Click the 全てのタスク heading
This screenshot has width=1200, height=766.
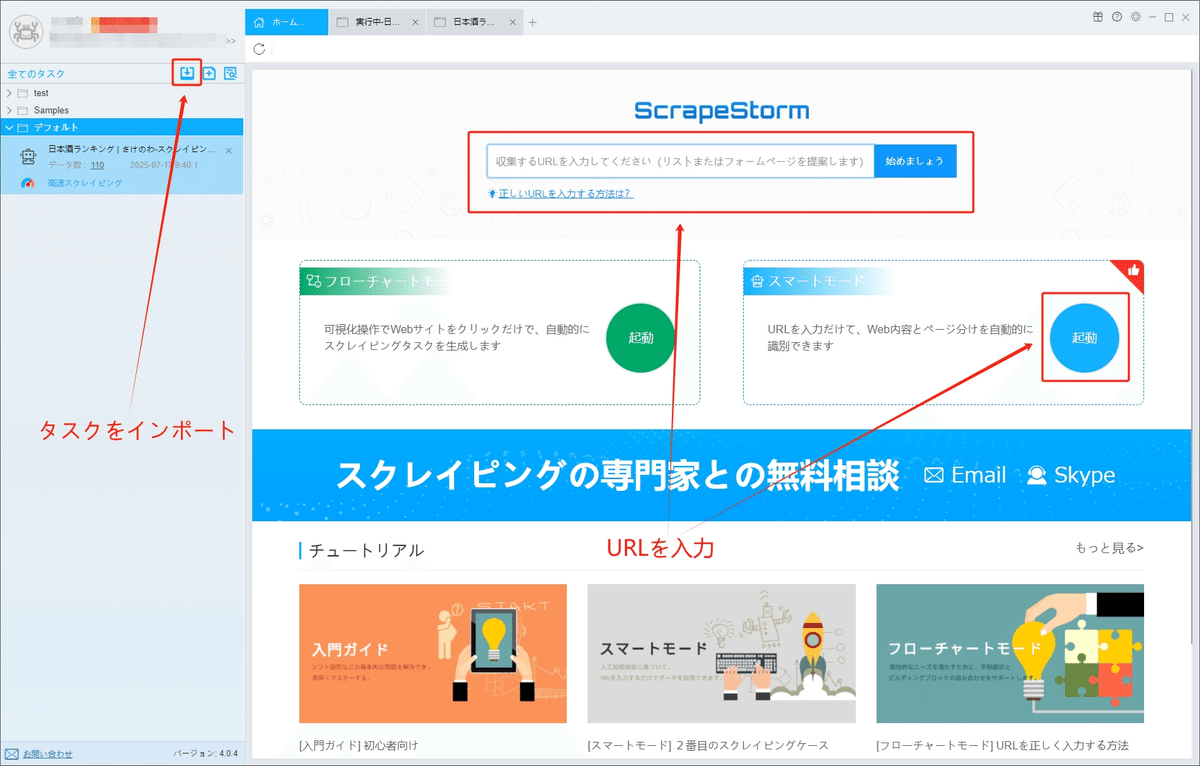tap(36, 73)
